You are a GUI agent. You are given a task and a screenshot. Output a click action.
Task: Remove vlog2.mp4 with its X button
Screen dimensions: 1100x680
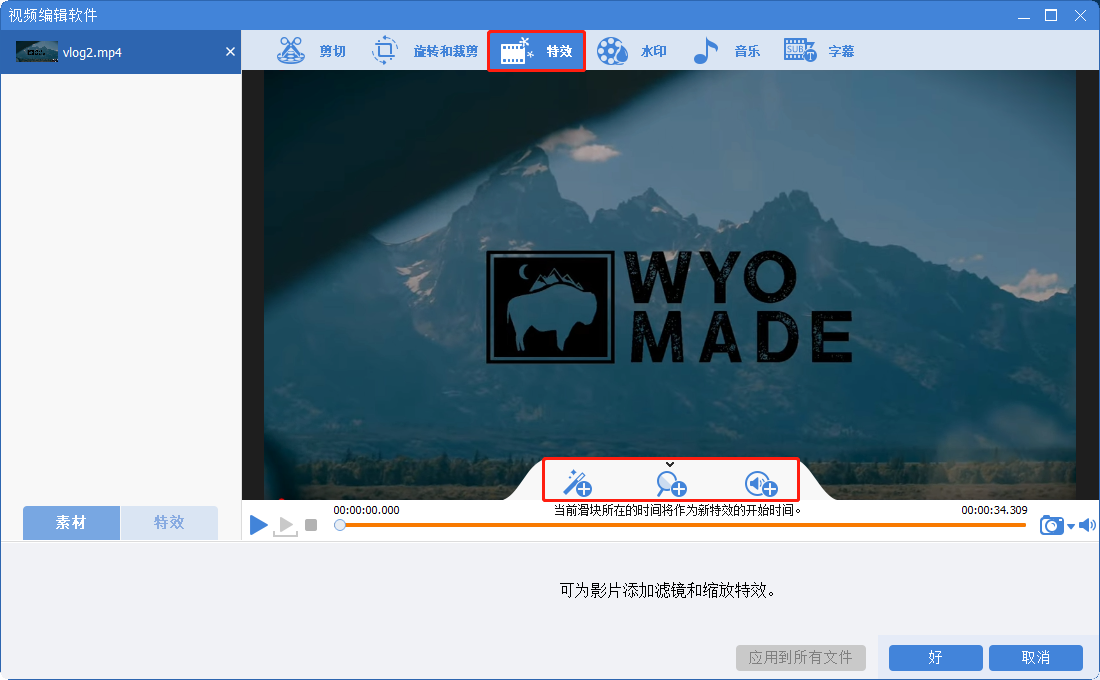230,51
